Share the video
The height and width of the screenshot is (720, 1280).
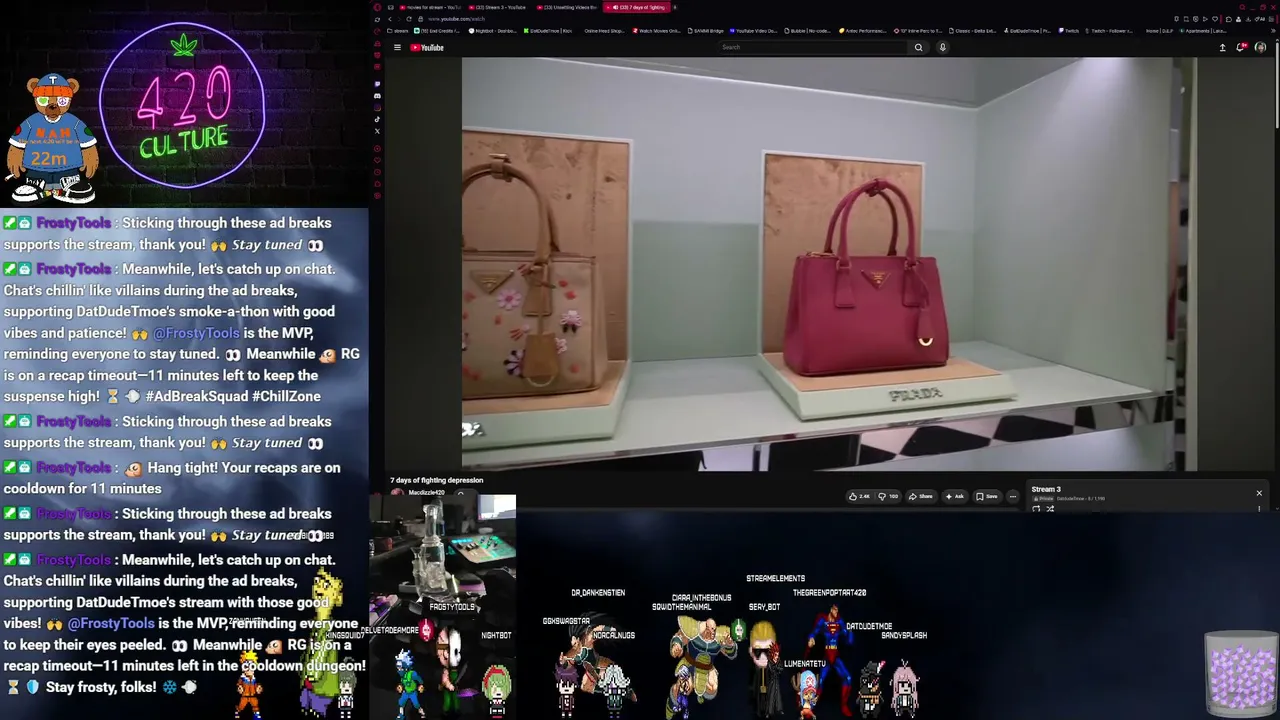[922, 496]
